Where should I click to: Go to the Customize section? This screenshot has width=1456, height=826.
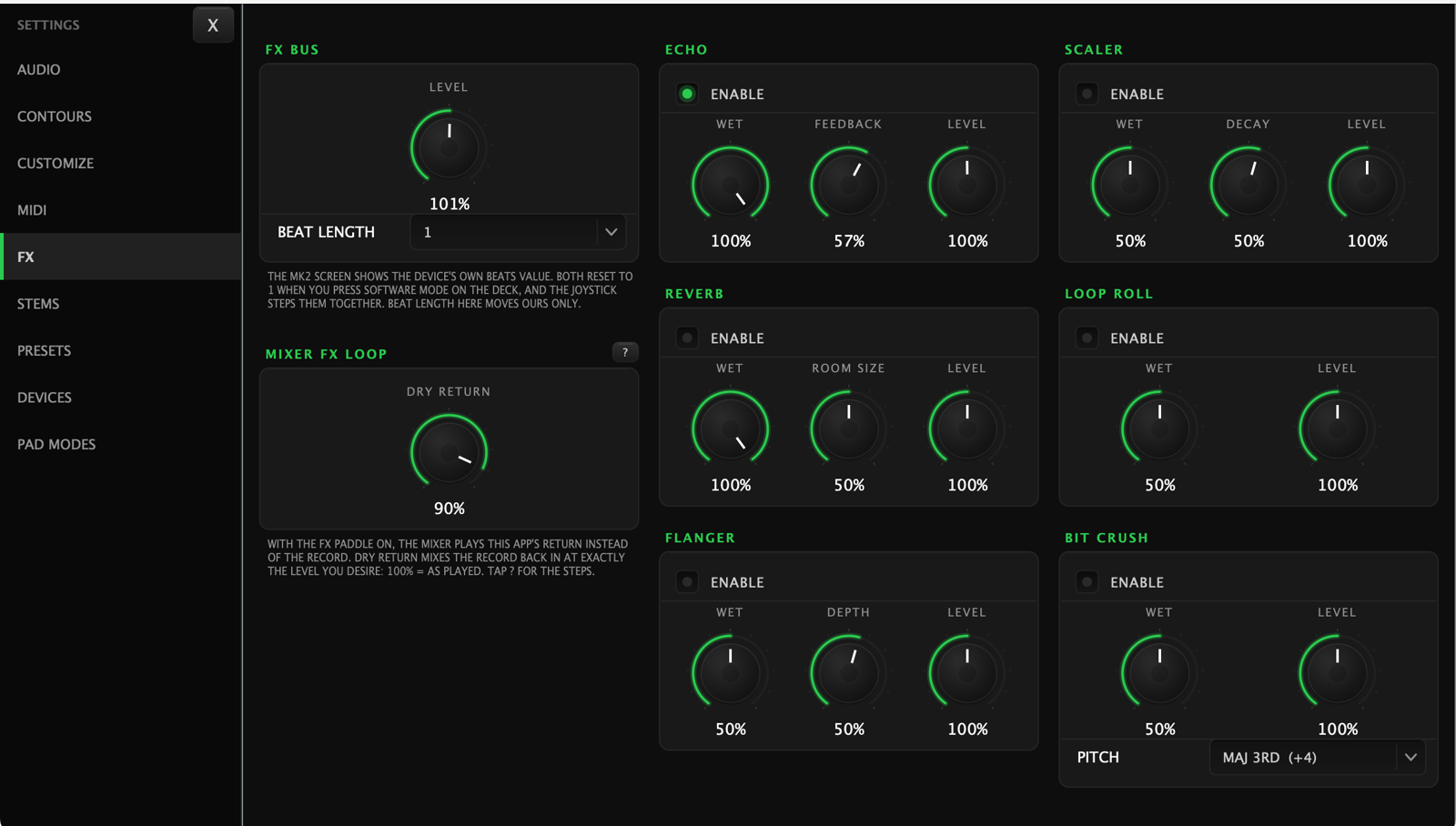tap(120, 163)
